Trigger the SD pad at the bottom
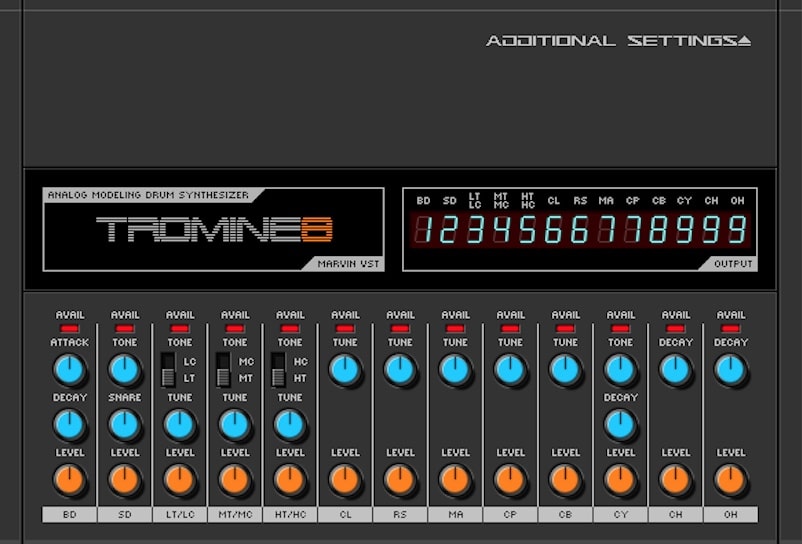The height and width of the screenshot is (544, 802). (x=125, y=514)
